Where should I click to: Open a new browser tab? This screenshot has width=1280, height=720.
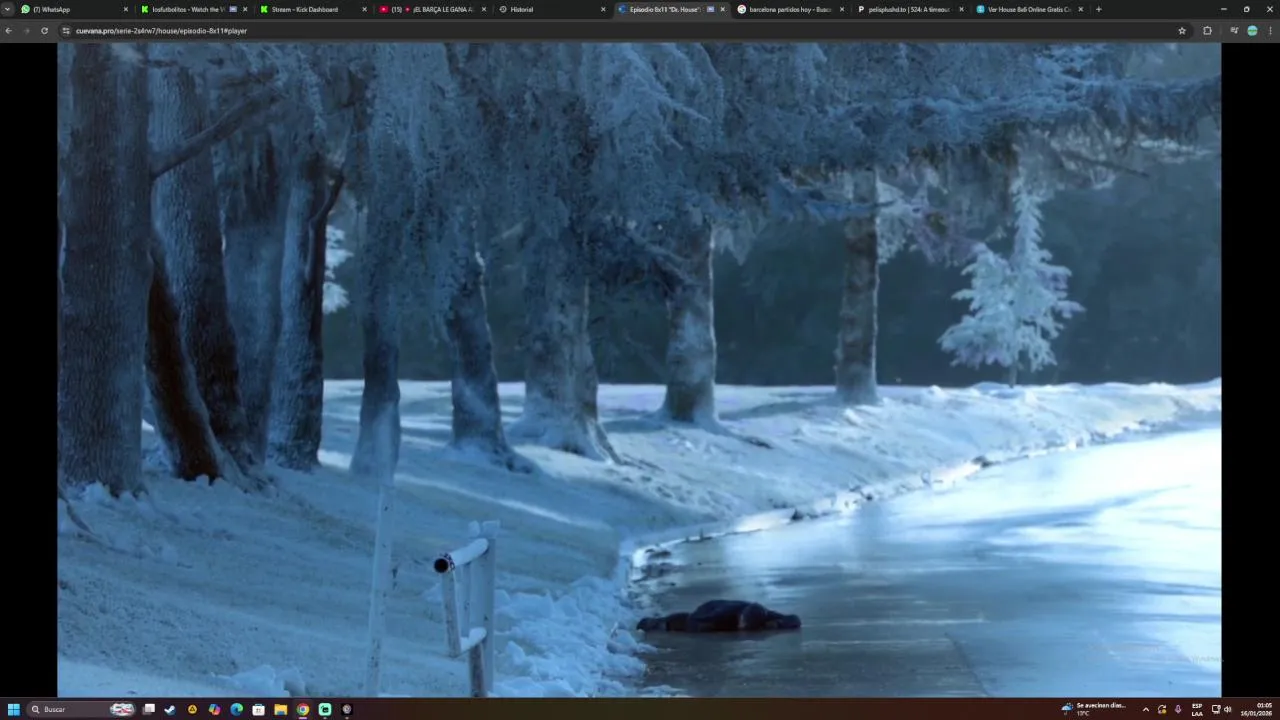(x=1099, y=9)
